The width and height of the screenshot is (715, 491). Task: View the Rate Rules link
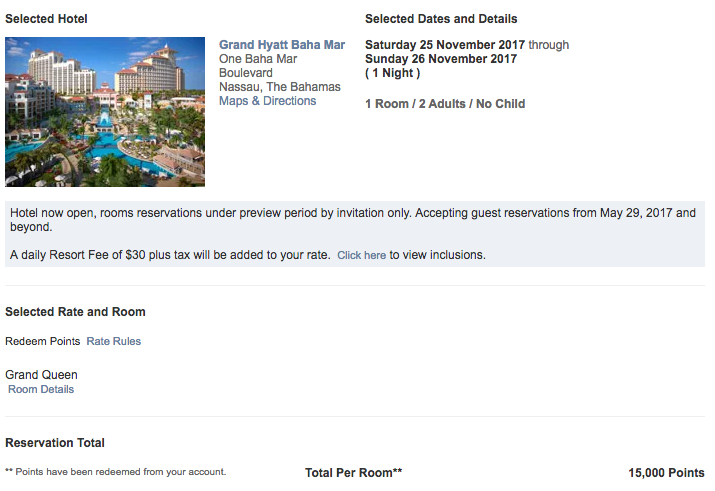113,341
